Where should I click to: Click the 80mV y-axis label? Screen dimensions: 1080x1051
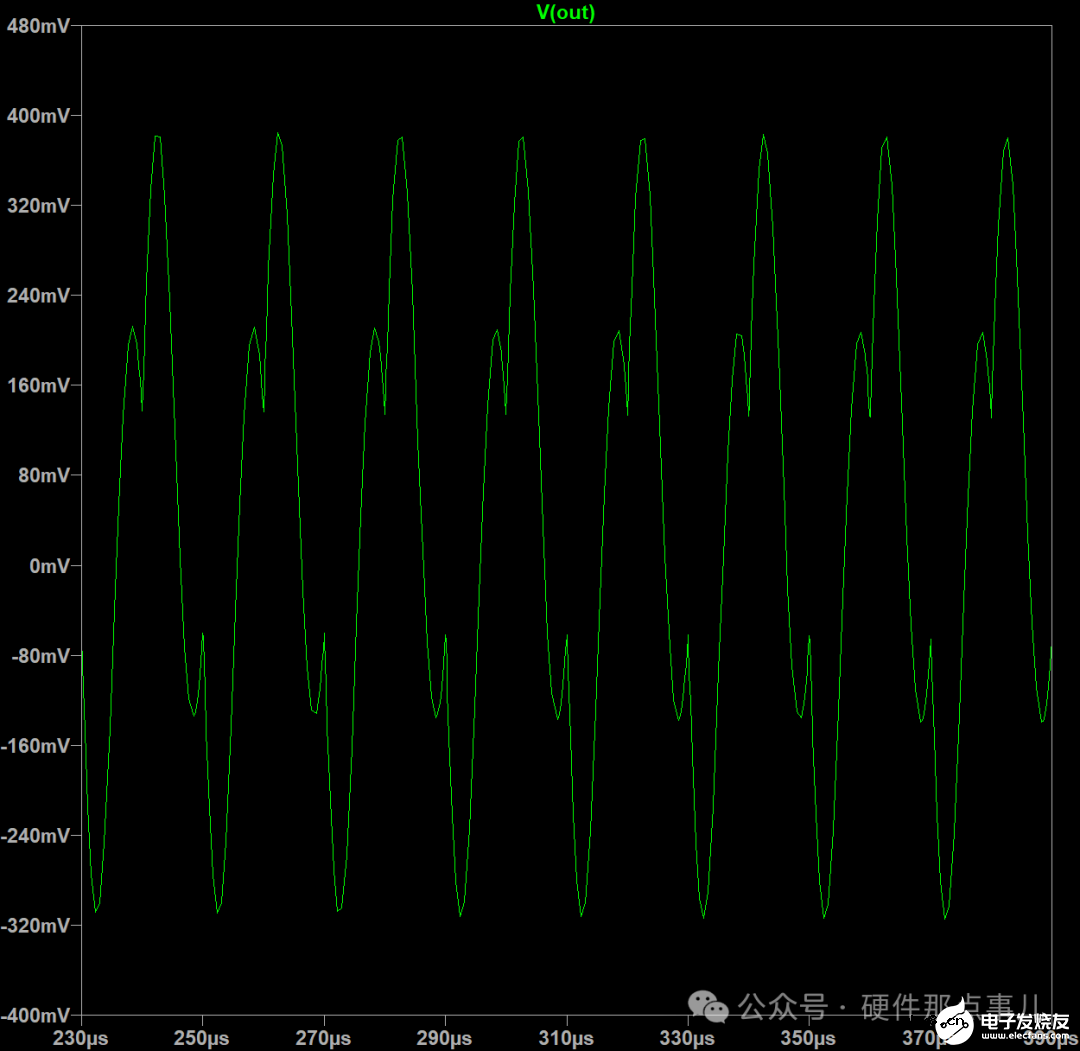coord(43,476)
